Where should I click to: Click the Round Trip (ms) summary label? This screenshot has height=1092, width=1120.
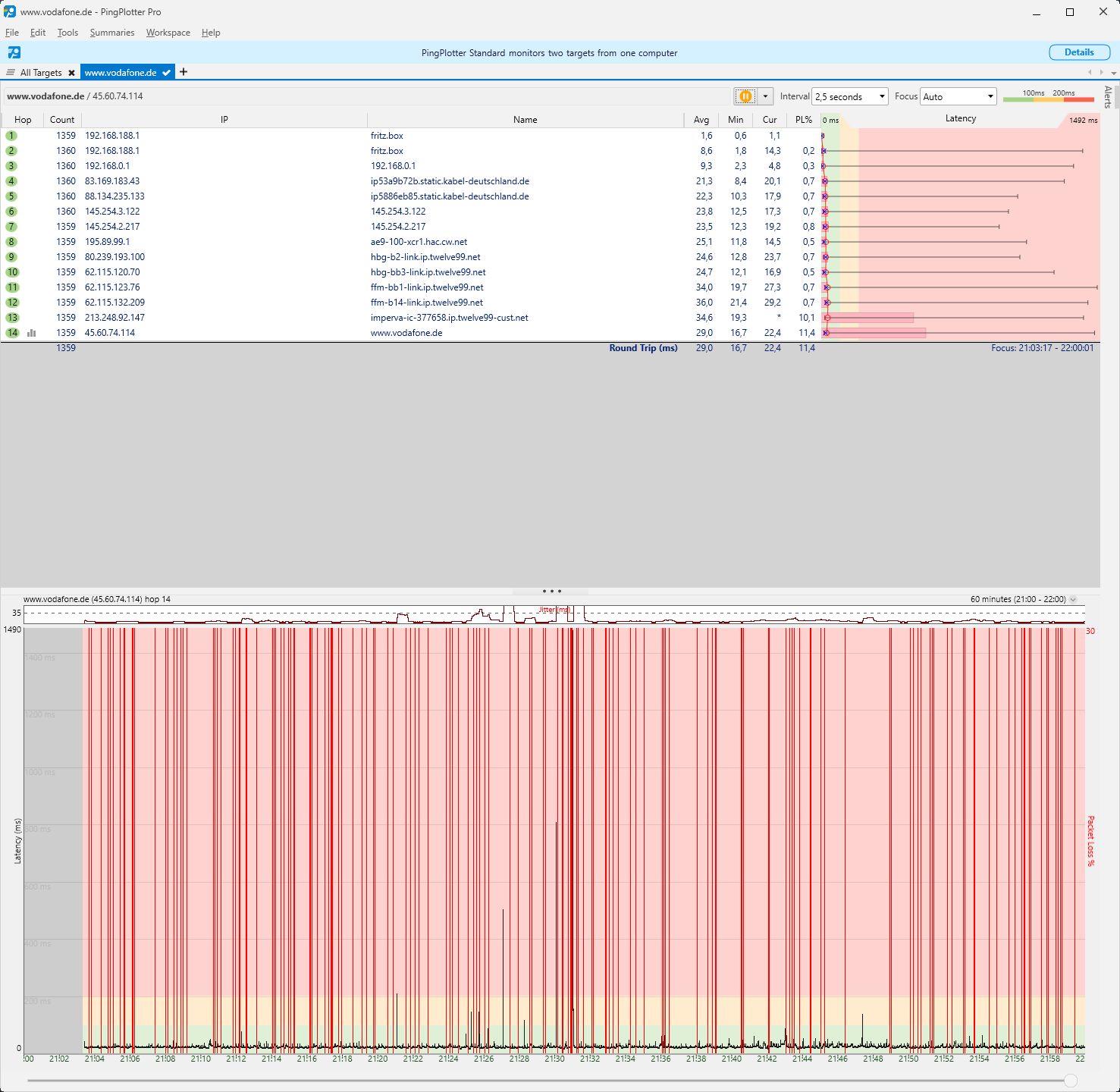643,348
